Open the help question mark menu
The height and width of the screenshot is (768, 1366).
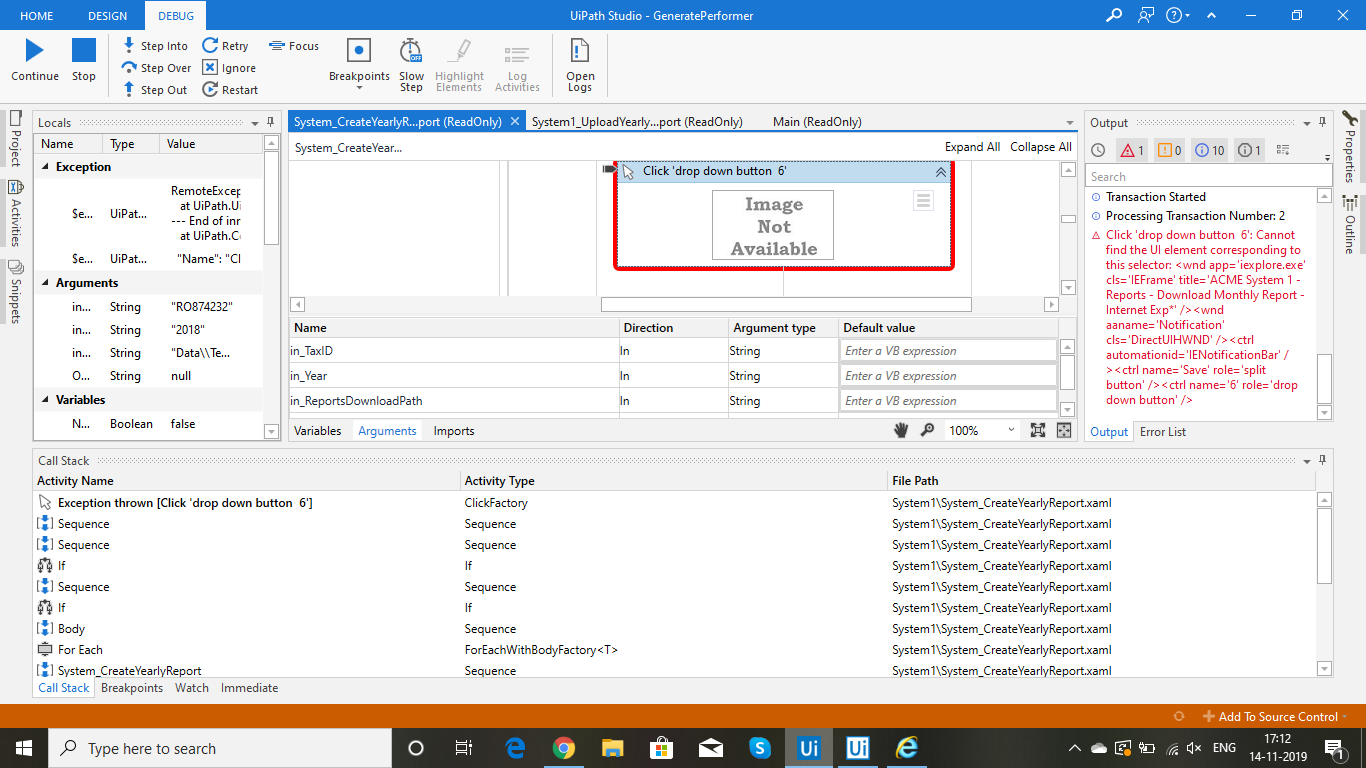pos(1178,15)
